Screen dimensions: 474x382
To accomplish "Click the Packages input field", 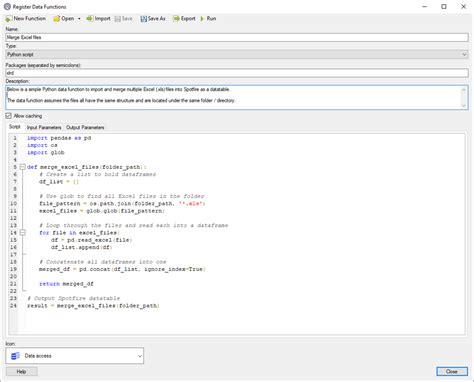I will [x=237, y=73].
